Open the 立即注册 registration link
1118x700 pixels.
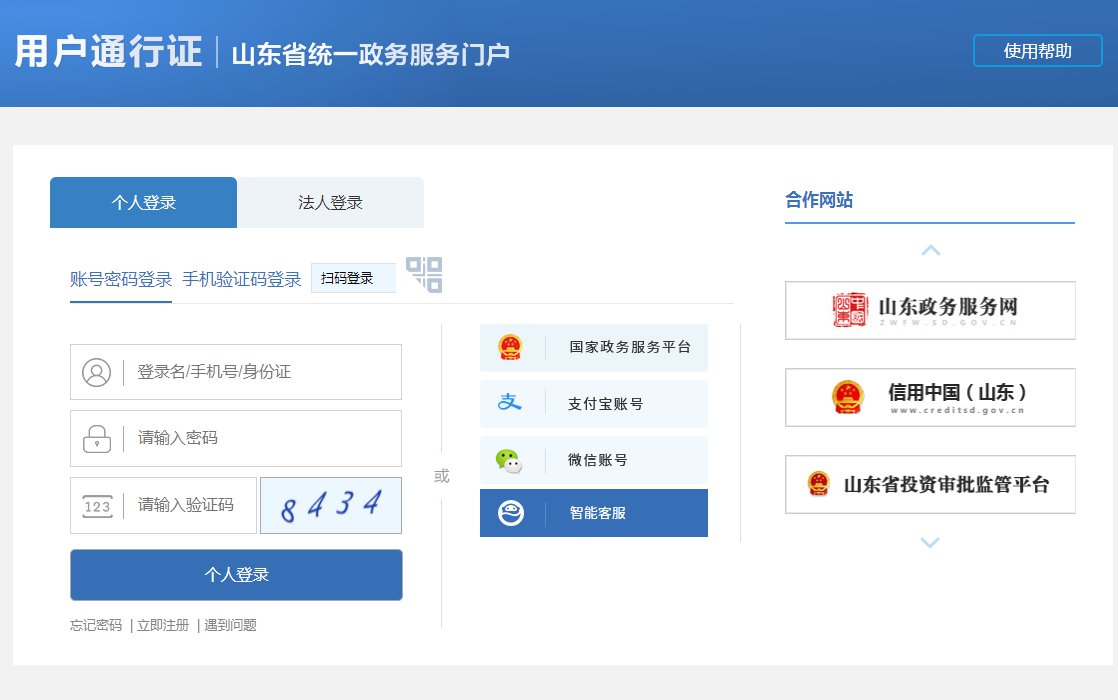(x=163, y=625)
